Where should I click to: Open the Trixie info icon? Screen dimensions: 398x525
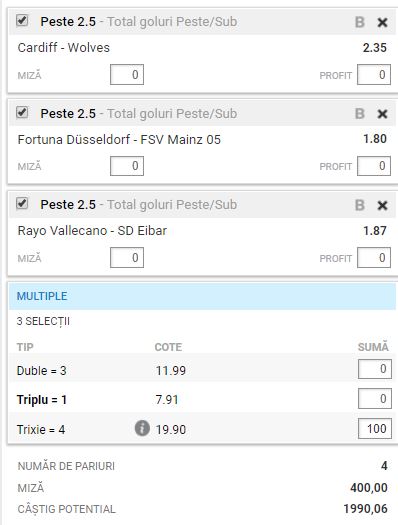coord(142,428)
